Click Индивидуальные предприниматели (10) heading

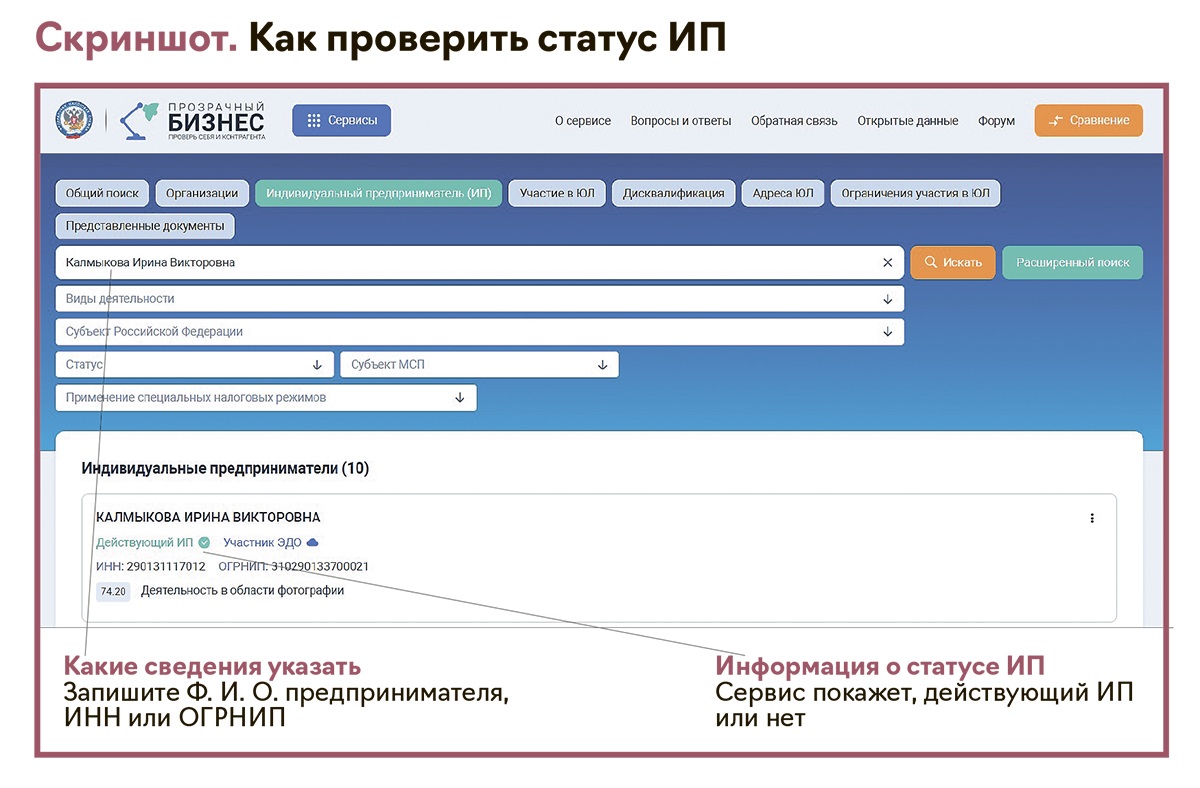[x=225, y=468]
